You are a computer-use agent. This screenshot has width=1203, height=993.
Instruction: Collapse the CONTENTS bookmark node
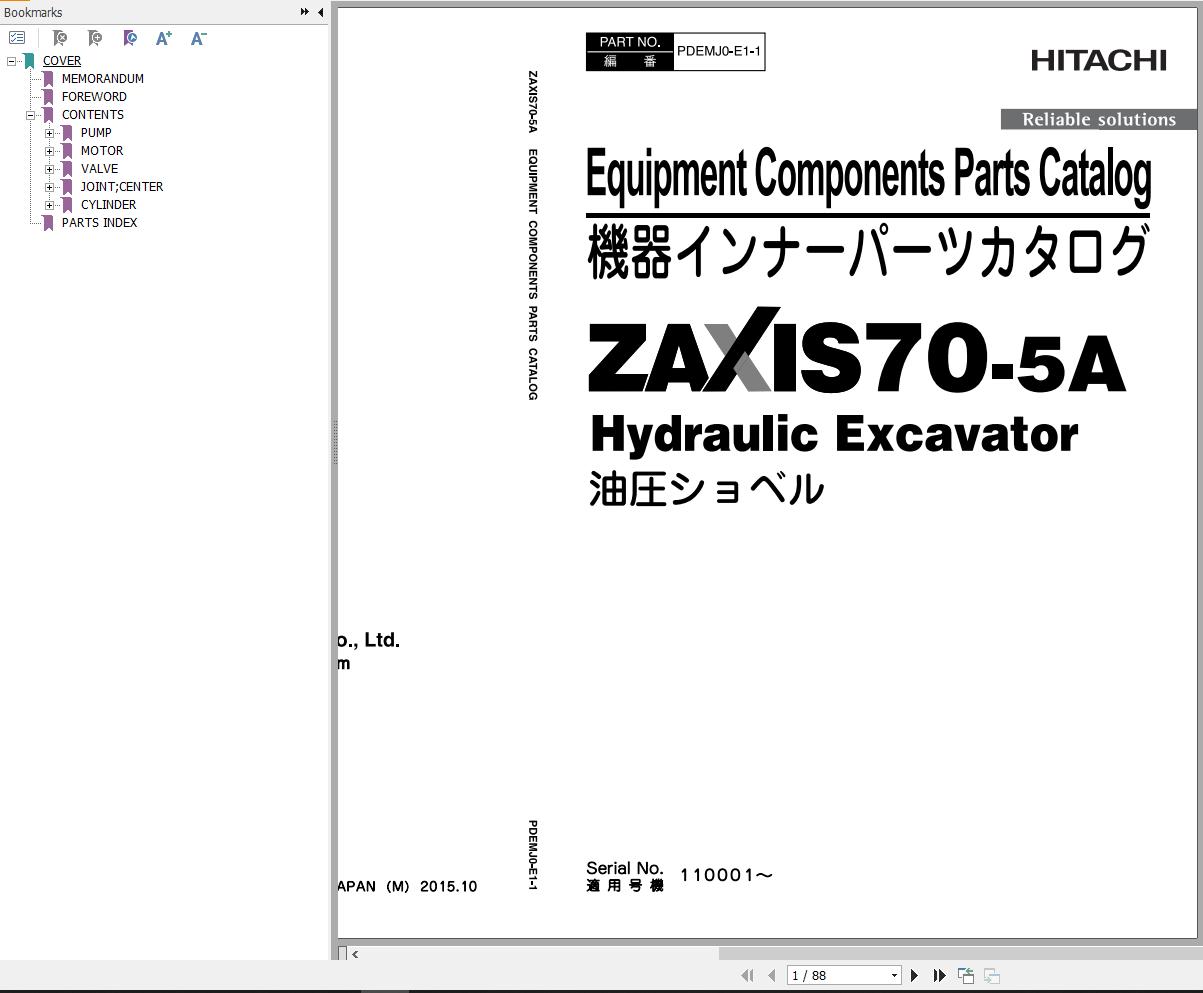point(31,115)
